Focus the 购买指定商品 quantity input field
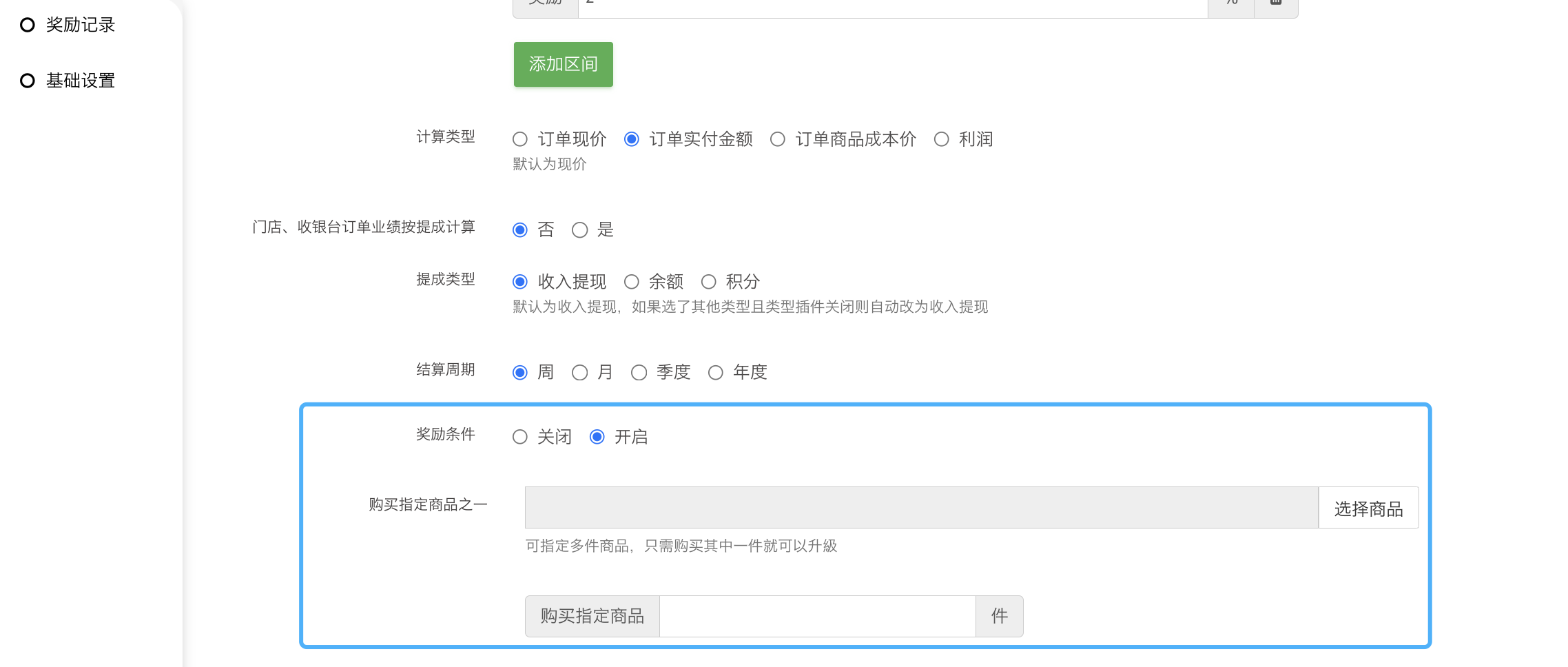 pyautogui.click(x=817, y=617)
